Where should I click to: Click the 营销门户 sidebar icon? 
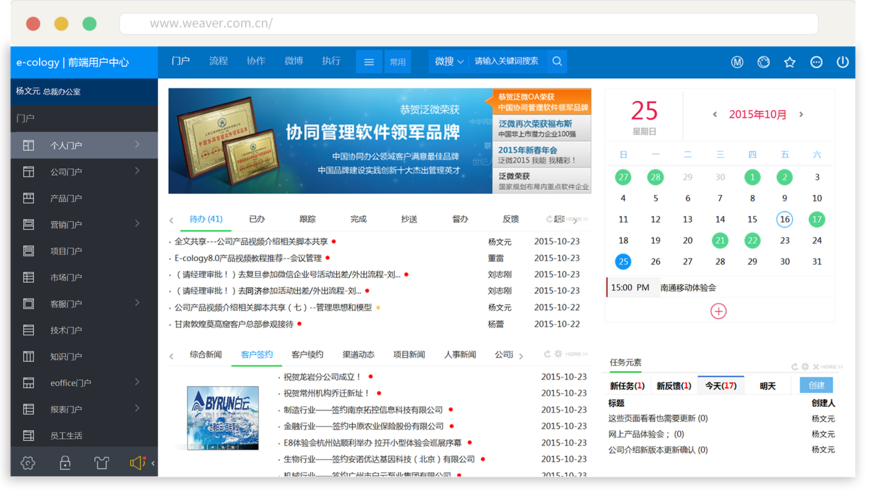point(28,224)
